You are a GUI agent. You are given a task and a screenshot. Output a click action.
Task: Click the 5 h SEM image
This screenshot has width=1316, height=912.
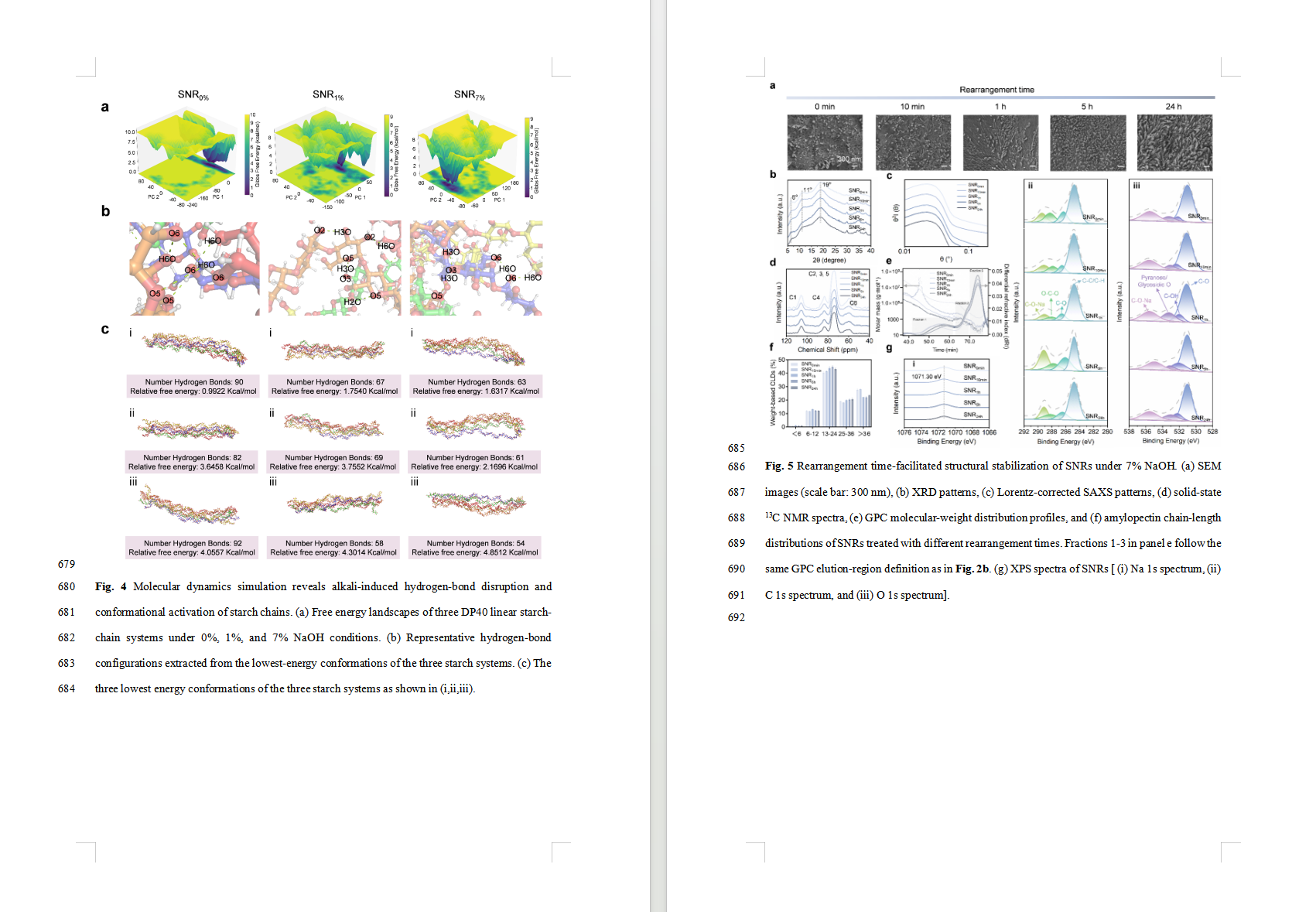point(1088,143)
